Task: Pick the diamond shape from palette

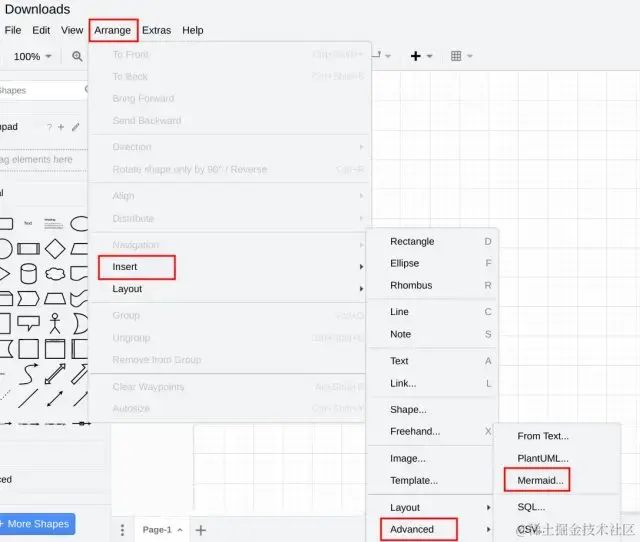Action: click(x=54, y=248)
